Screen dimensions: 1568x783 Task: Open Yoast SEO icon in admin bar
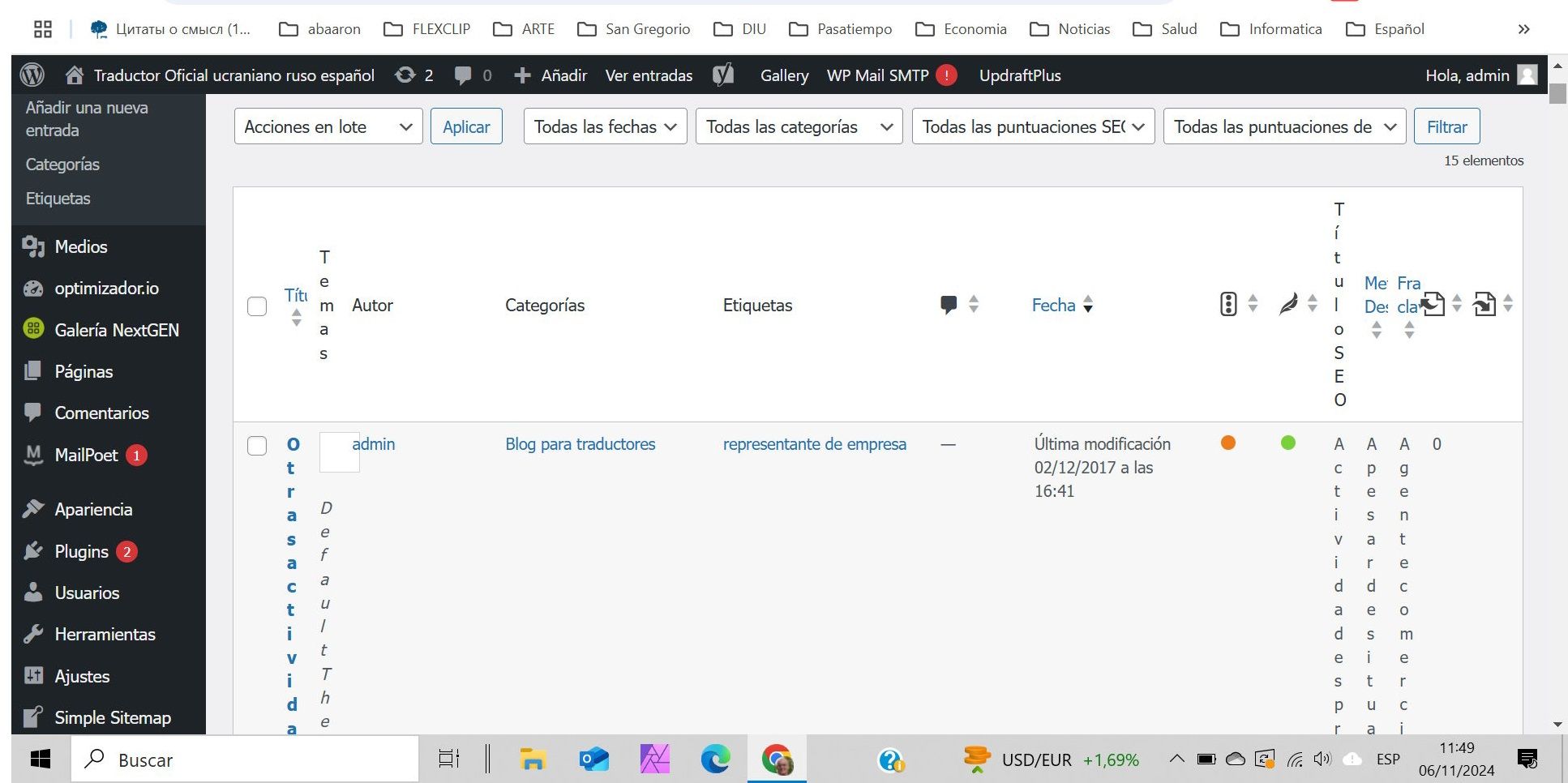pos(723,75)
